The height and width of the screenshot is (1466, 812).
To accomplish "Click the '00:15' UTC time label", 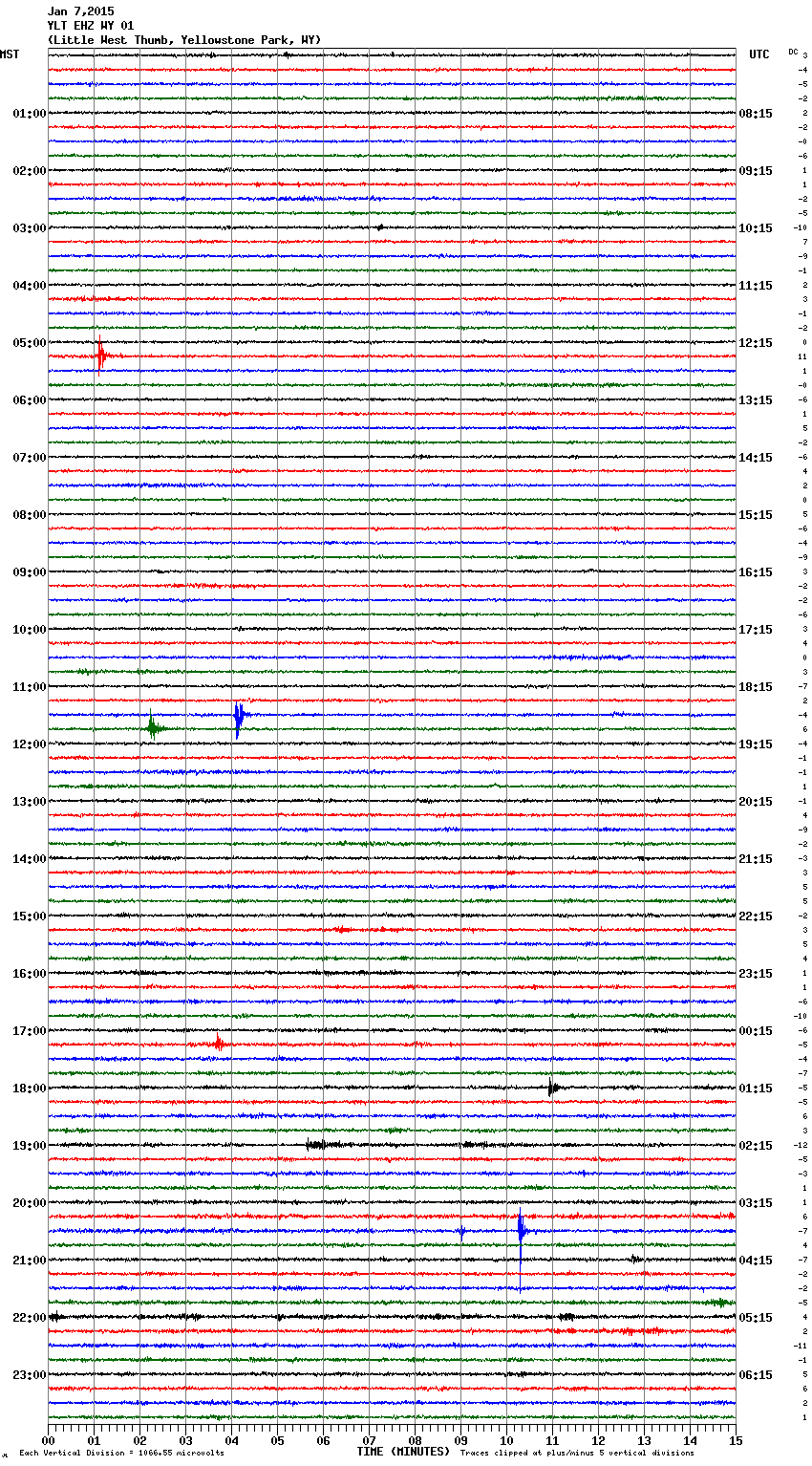I will (x=756, y=1031).
